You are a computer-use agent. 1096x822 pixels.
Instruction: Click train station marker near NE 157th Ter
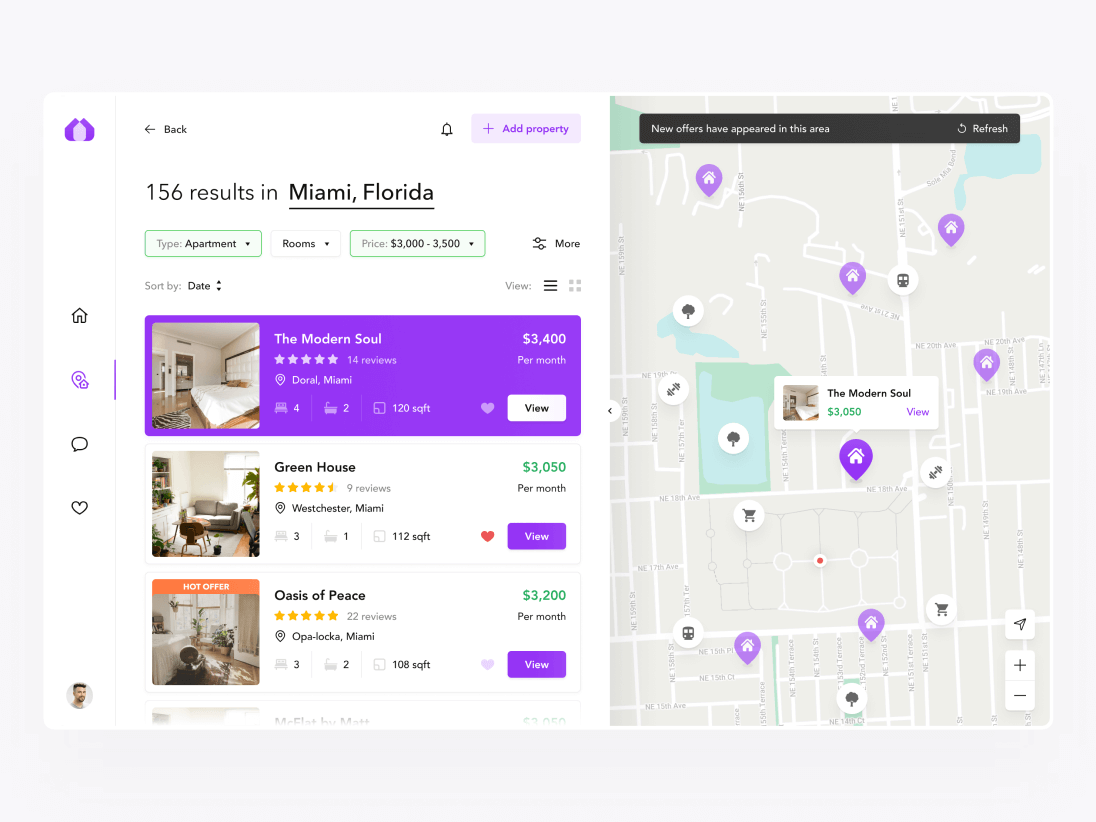point(688,633)
